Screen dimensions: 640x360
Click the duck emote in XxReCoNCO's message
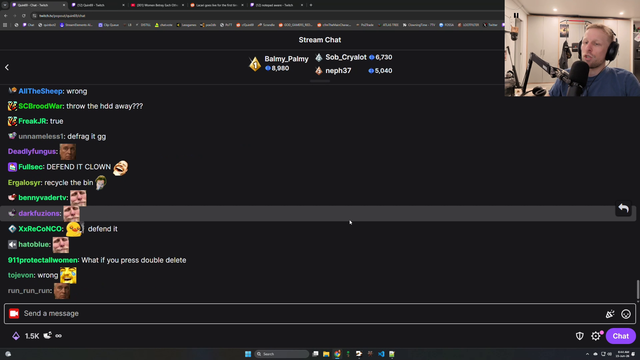pos(74,229)
